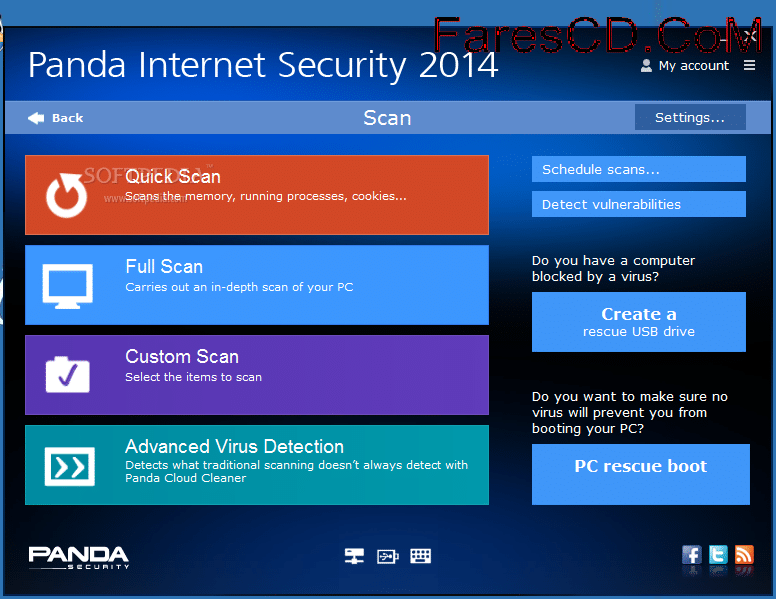Go Back to the main screen
Viewport: 776px width, 599px height.
(x=55, y=118)
